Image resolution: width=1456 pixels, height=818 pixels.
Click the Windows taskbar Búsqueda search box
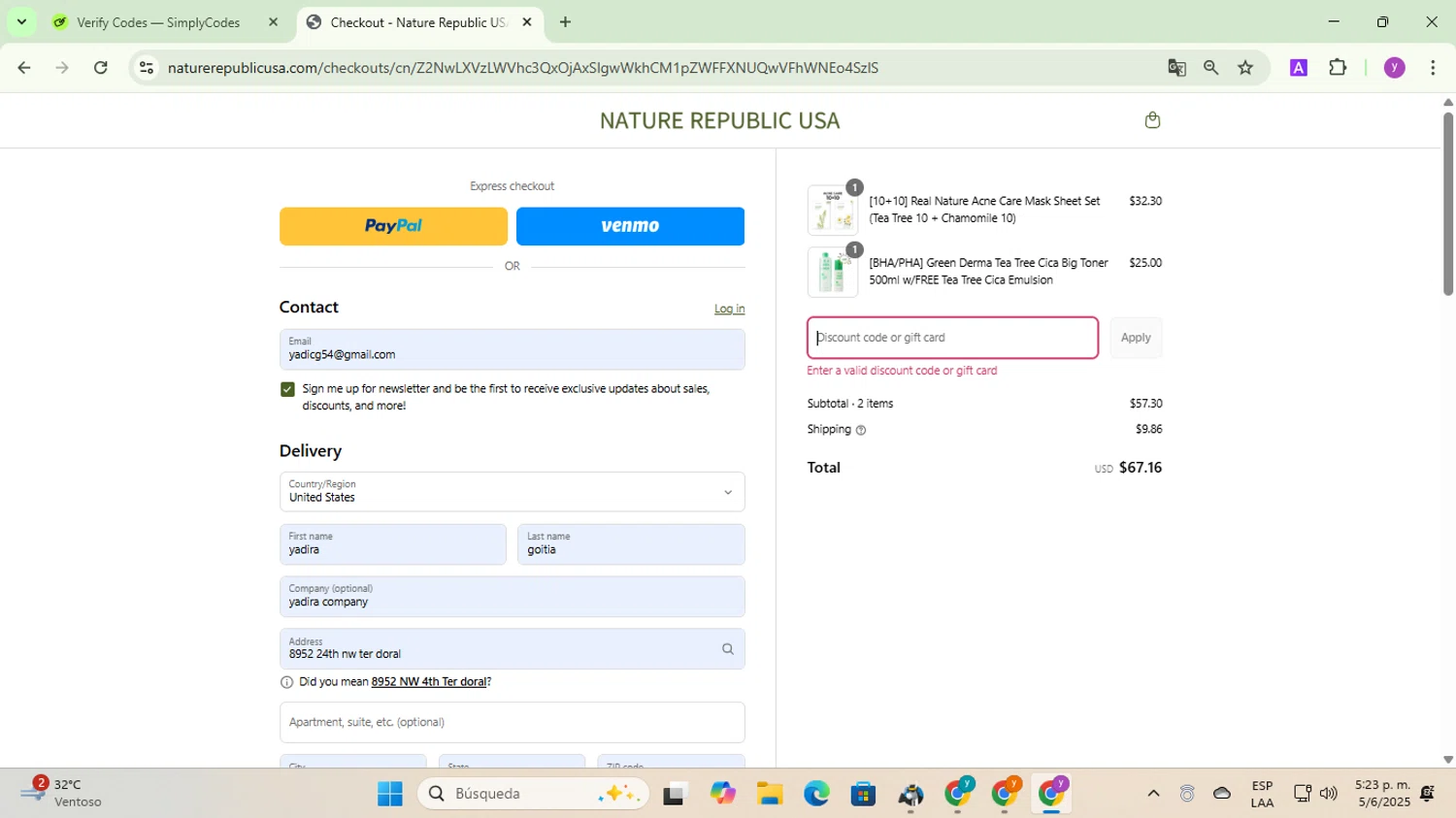[x=534, y=794]
